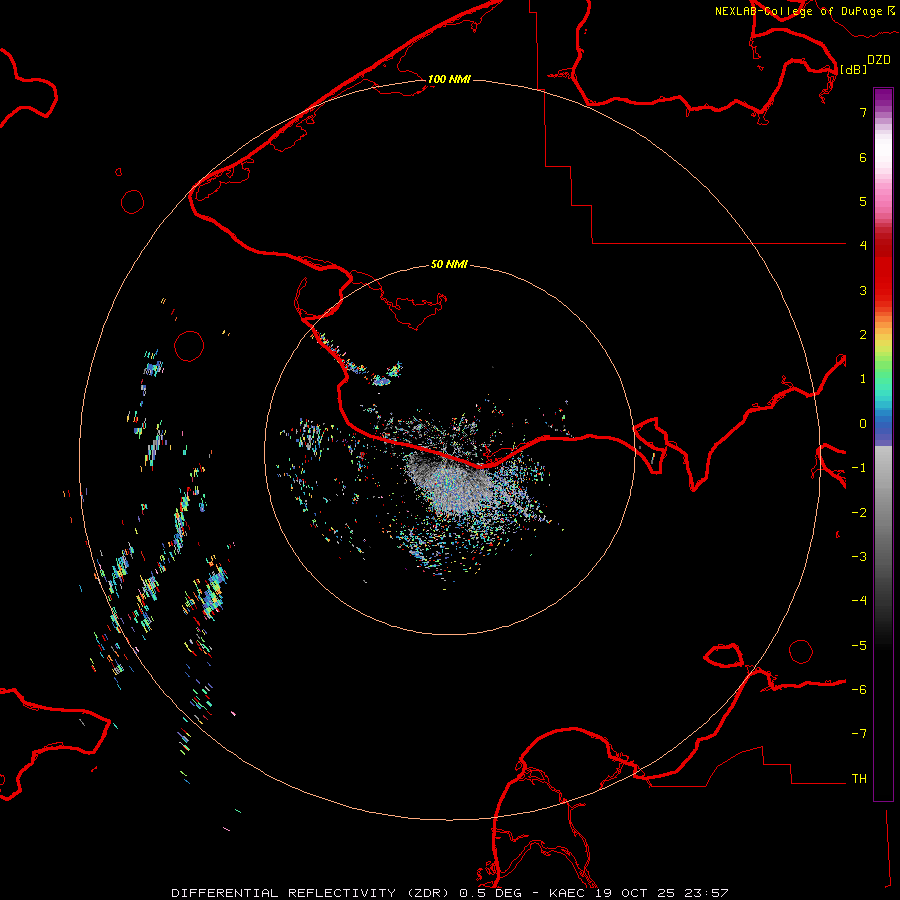Click the TH threshold label on color scale
Image resolution: width=900 pixels, height=900 pixels.
(859, 779)
